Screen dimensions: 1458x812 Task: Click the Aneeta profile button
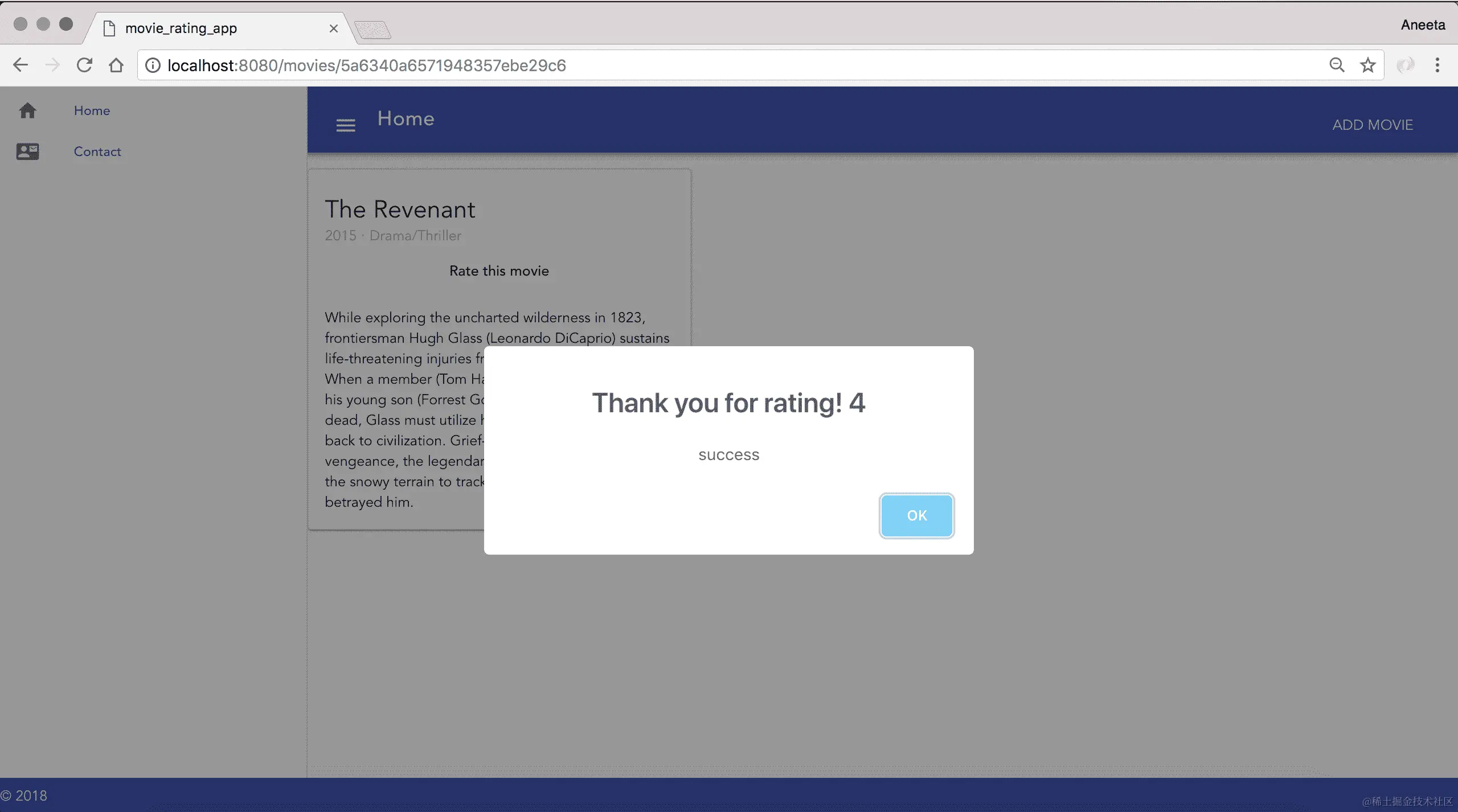(x=1422, y=25)
